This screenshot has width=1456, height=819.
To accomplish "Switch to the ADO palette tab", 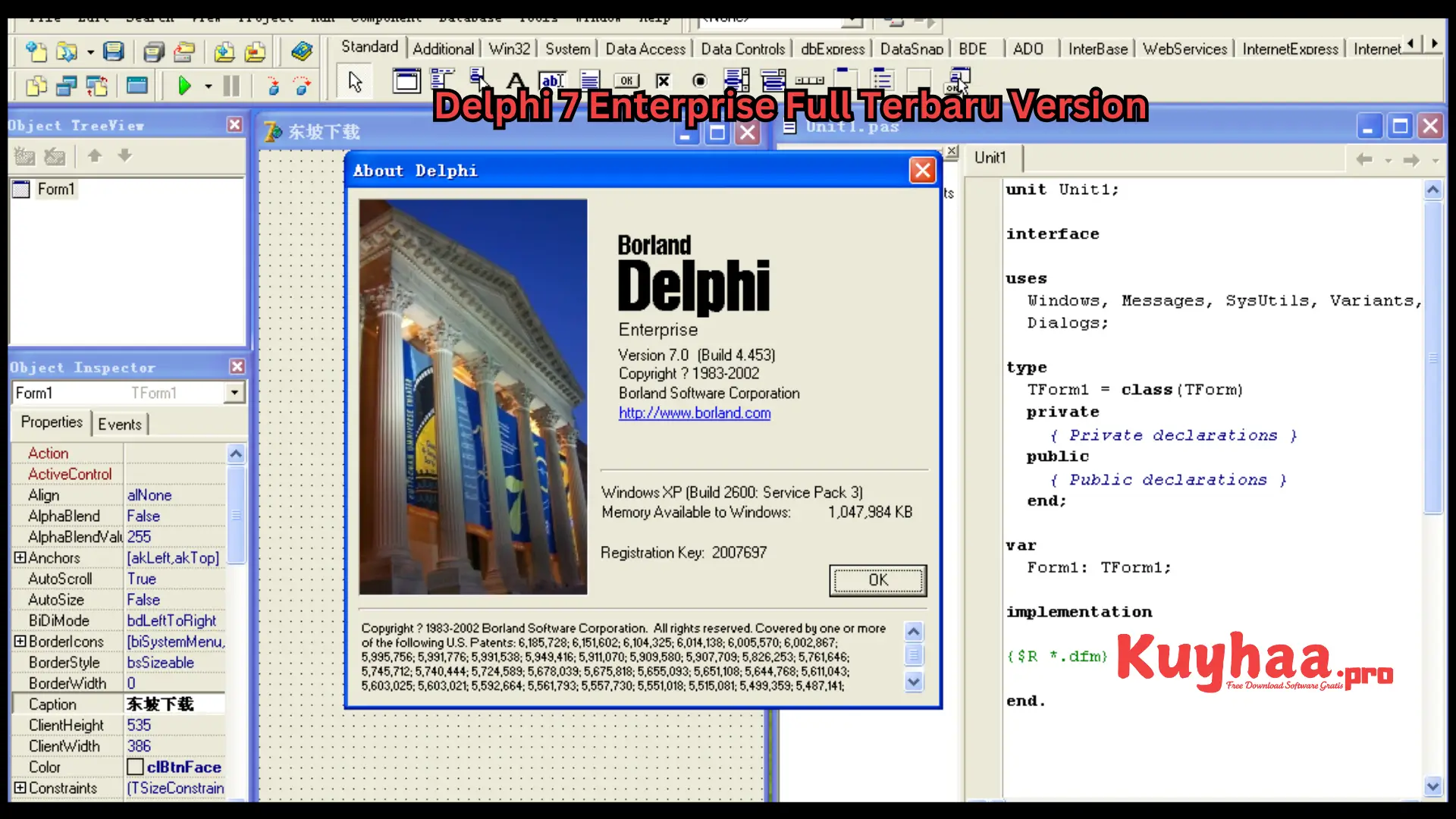I will click(x=1028, y=49).
